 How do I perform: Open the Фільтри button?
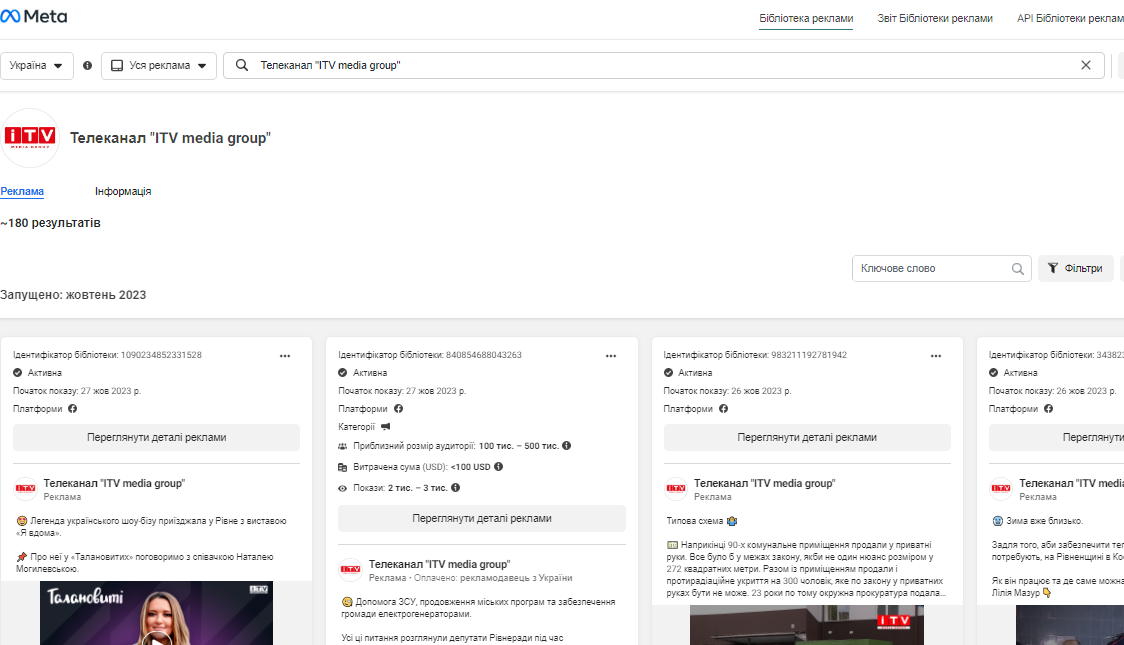(x=1076, y=268)
